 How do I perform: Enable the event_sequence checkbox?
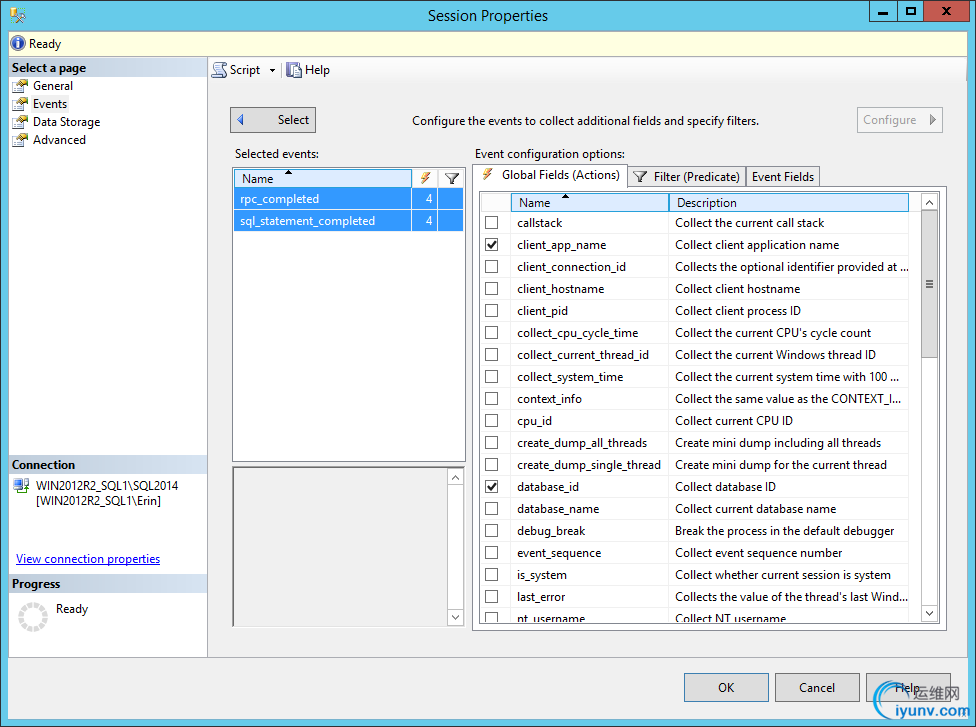pos(492,553)
